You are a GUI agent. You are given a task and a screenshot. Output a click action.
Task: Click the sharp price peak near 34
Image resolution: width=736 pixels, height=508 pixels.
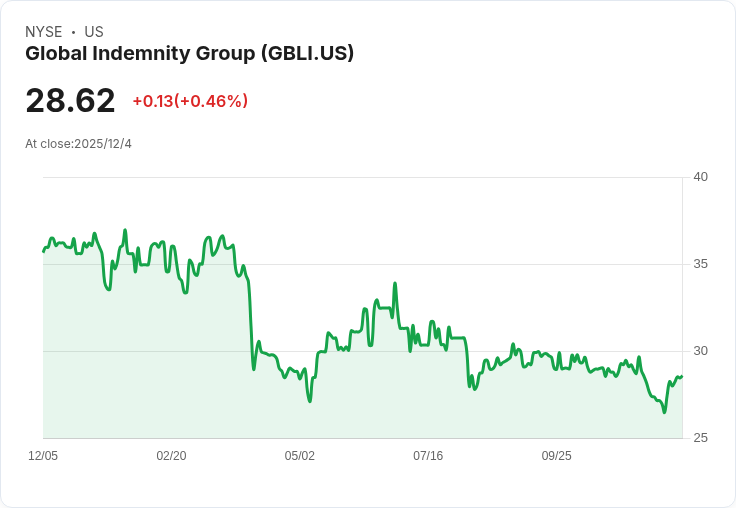[395, 283]
